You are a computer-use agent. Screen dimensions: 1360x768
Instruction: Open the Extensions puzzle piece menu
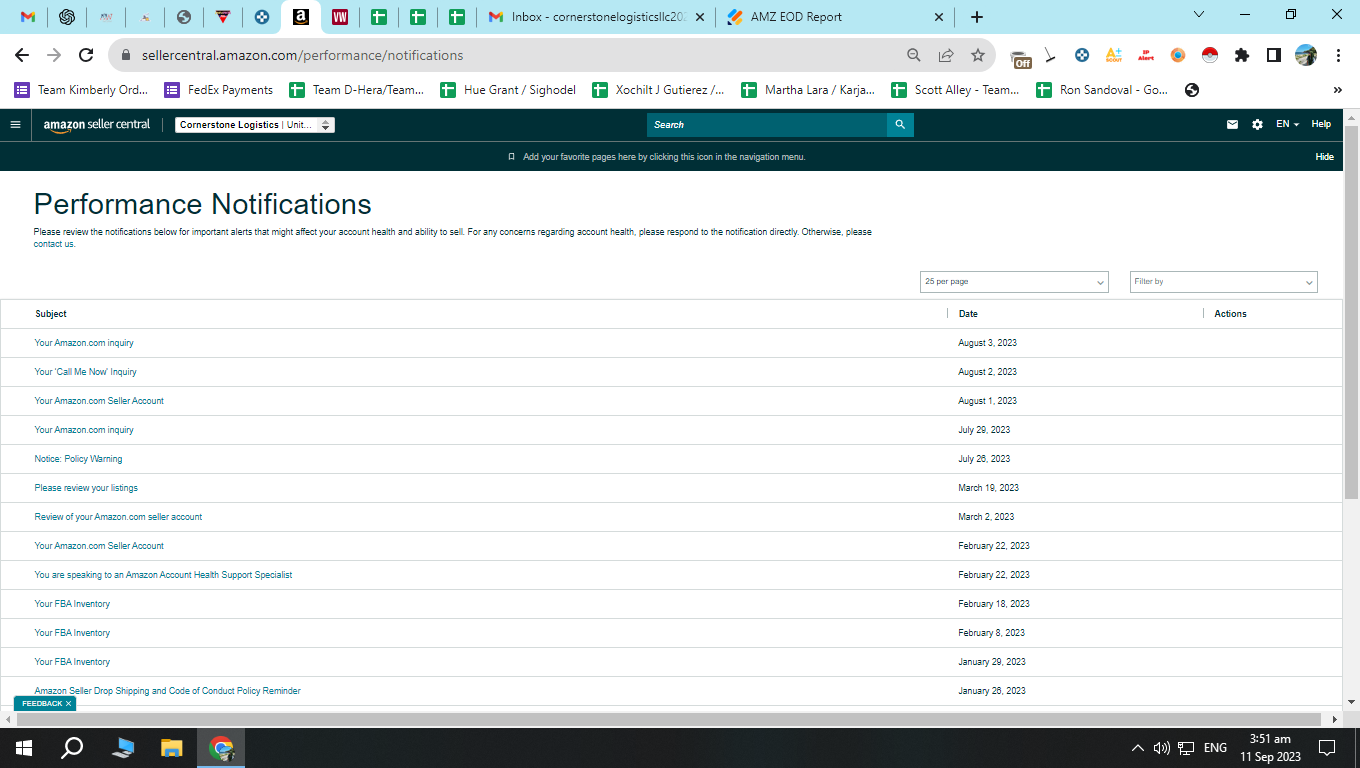(x=1242, y=56)
